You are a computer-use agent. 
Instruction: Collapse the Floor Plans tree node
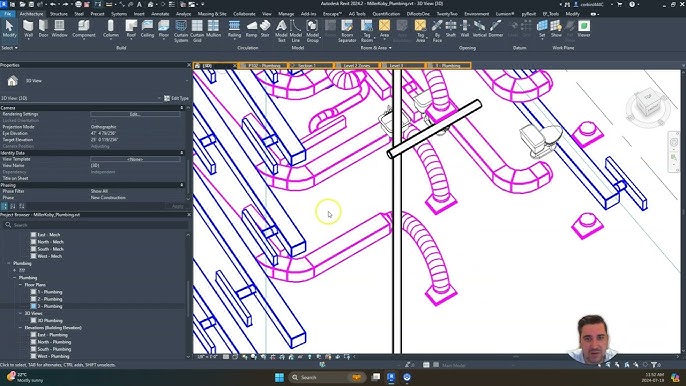tap(20, 285)
